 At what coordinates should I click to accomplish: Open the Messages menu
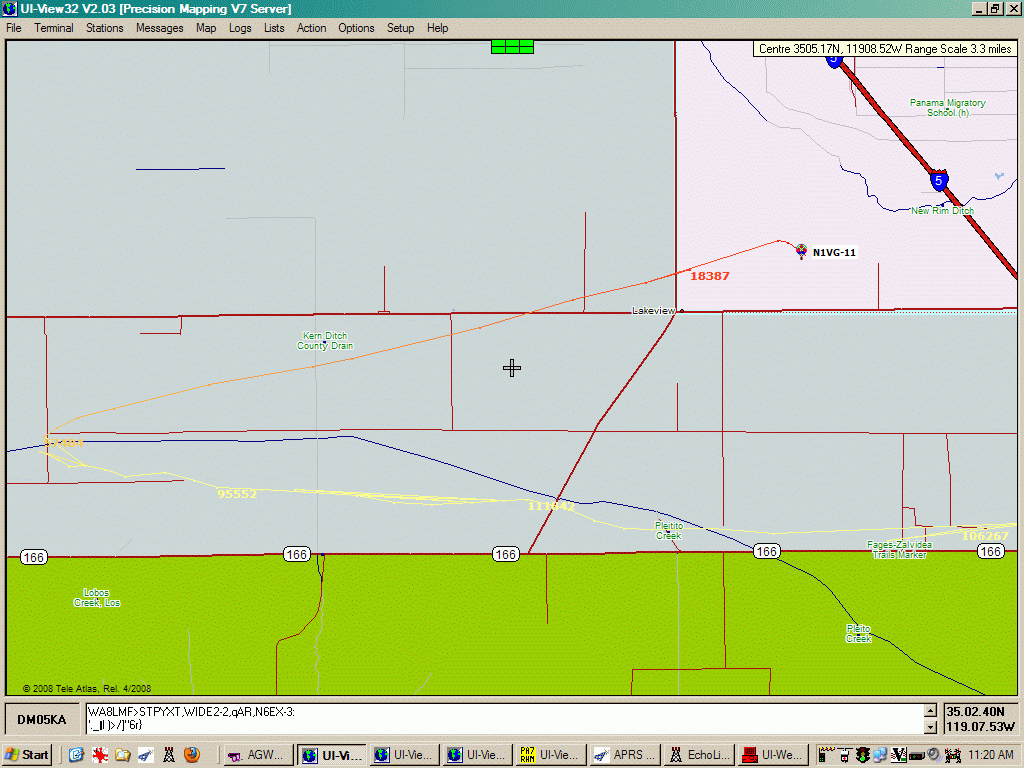point(160,28)
